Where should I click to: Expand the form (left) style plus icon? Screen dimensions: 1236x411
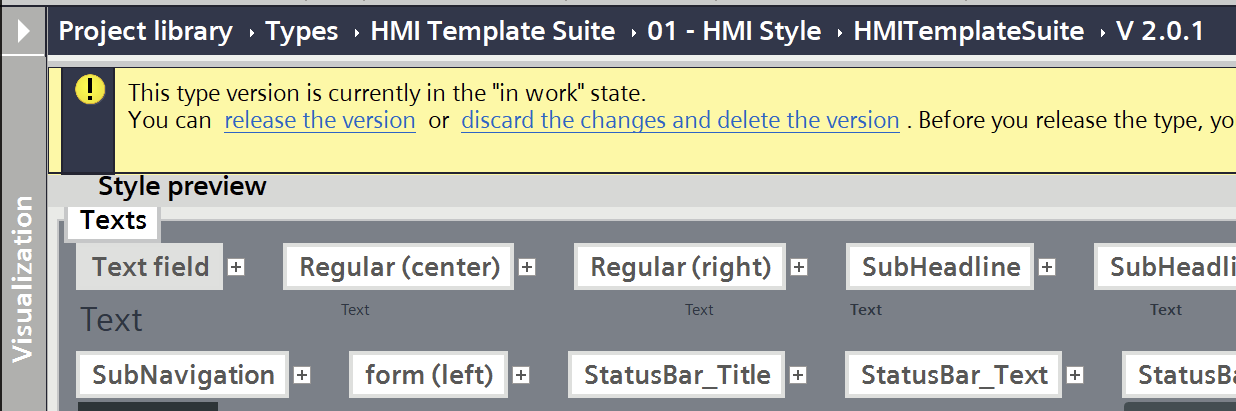point(521,375)
